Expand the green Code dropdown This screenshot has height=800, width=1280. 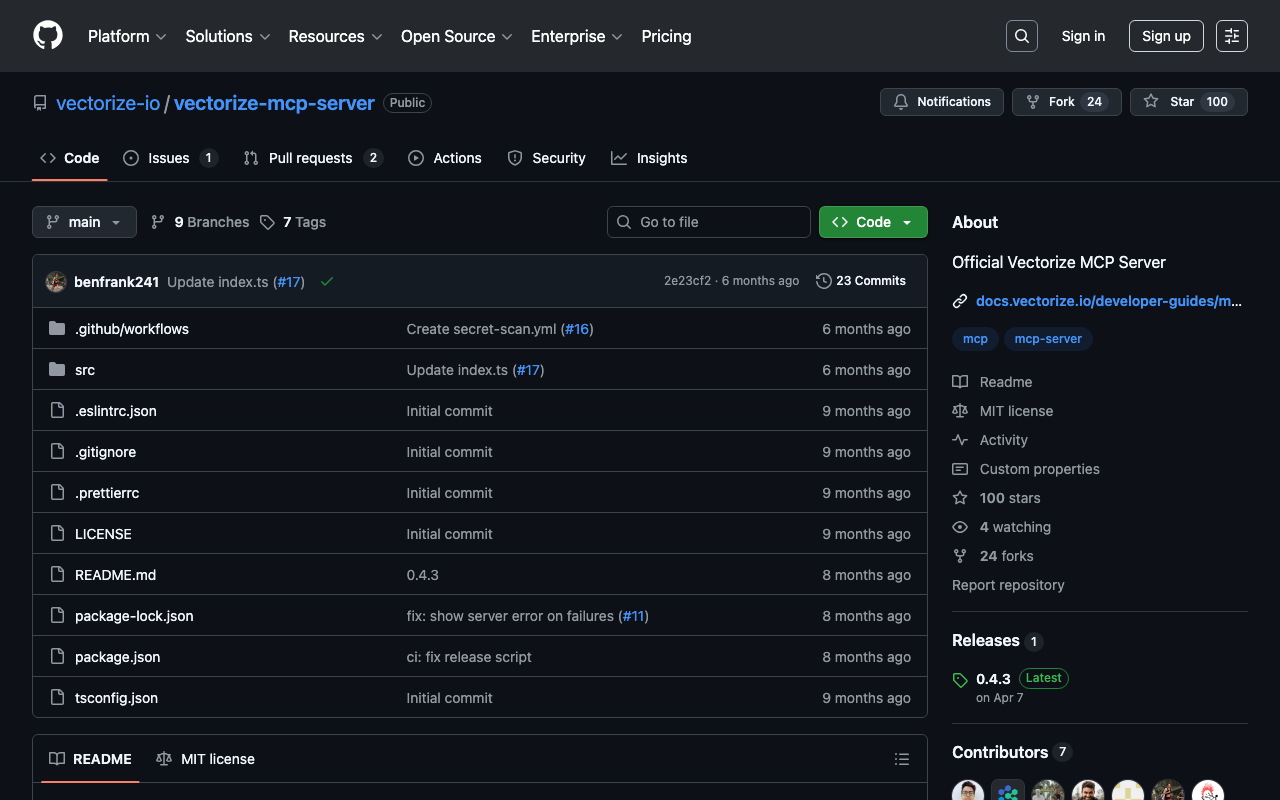point(872,222)
